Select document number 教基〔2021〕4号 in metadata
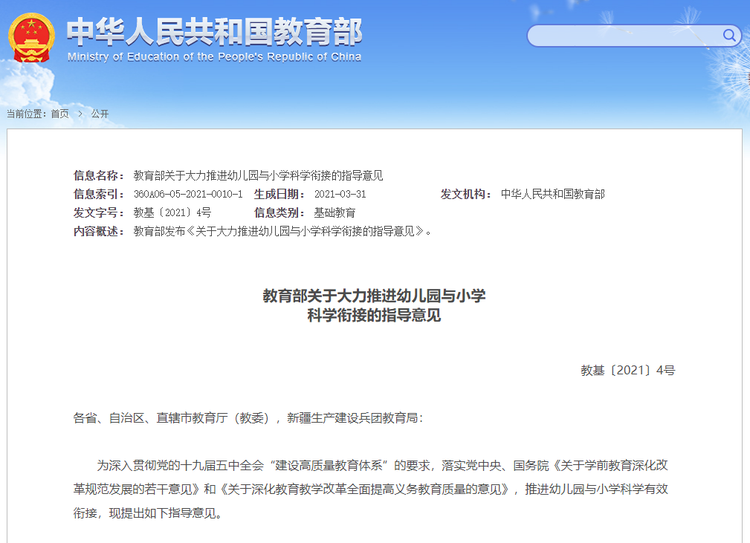This screenshot has height=543, width=750. pyautogui.click(x=172, y=213)
